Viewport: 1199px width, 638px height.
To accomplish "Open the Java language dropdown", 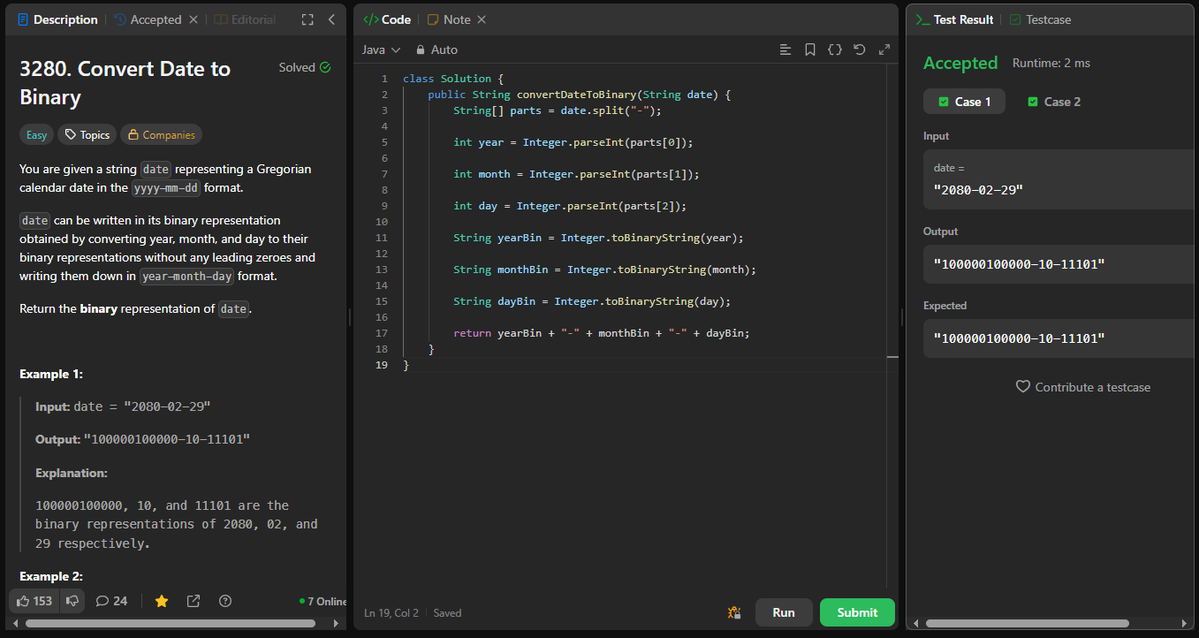I will click(380, 49).
